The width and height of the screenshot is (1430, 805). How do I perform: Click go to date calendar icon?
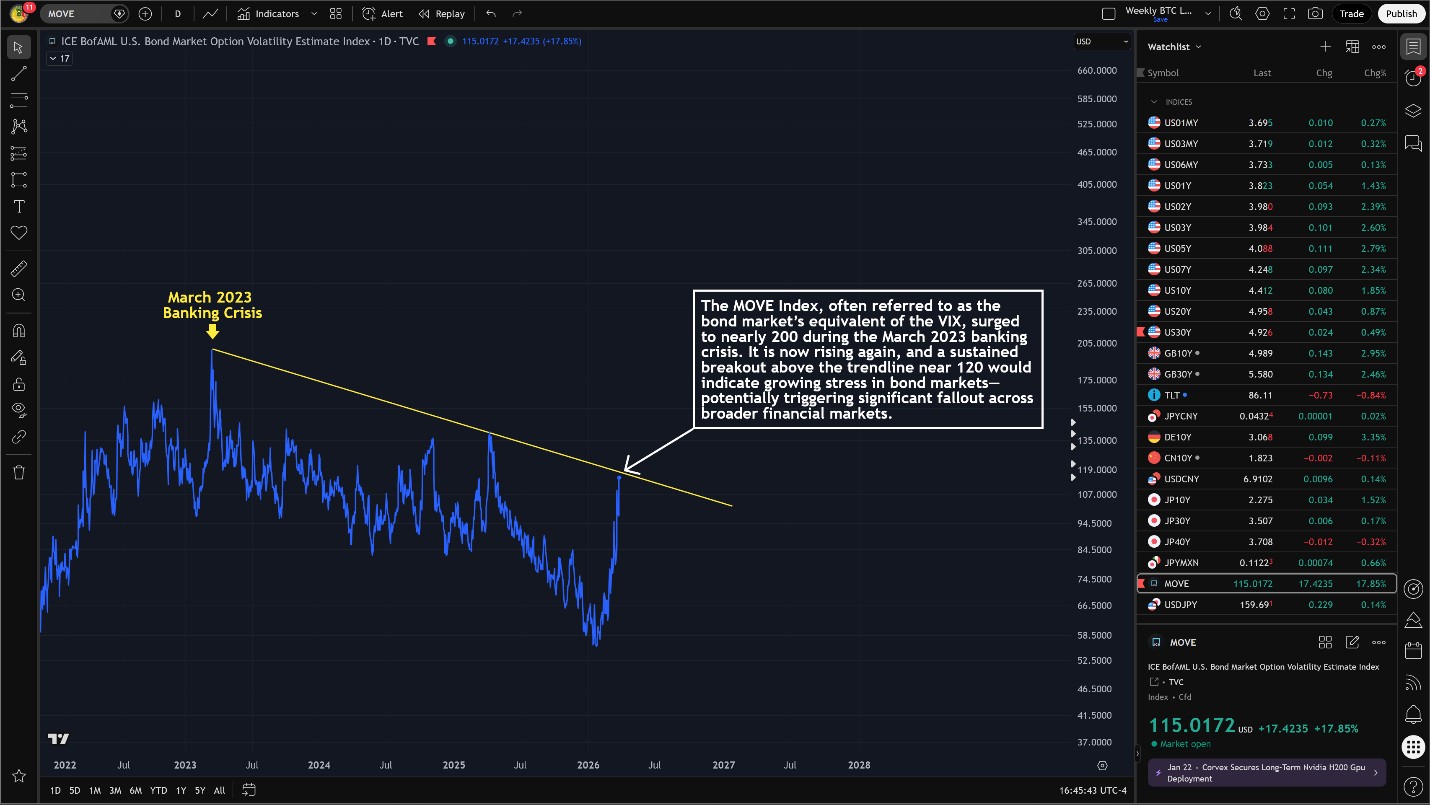point(249,790)
